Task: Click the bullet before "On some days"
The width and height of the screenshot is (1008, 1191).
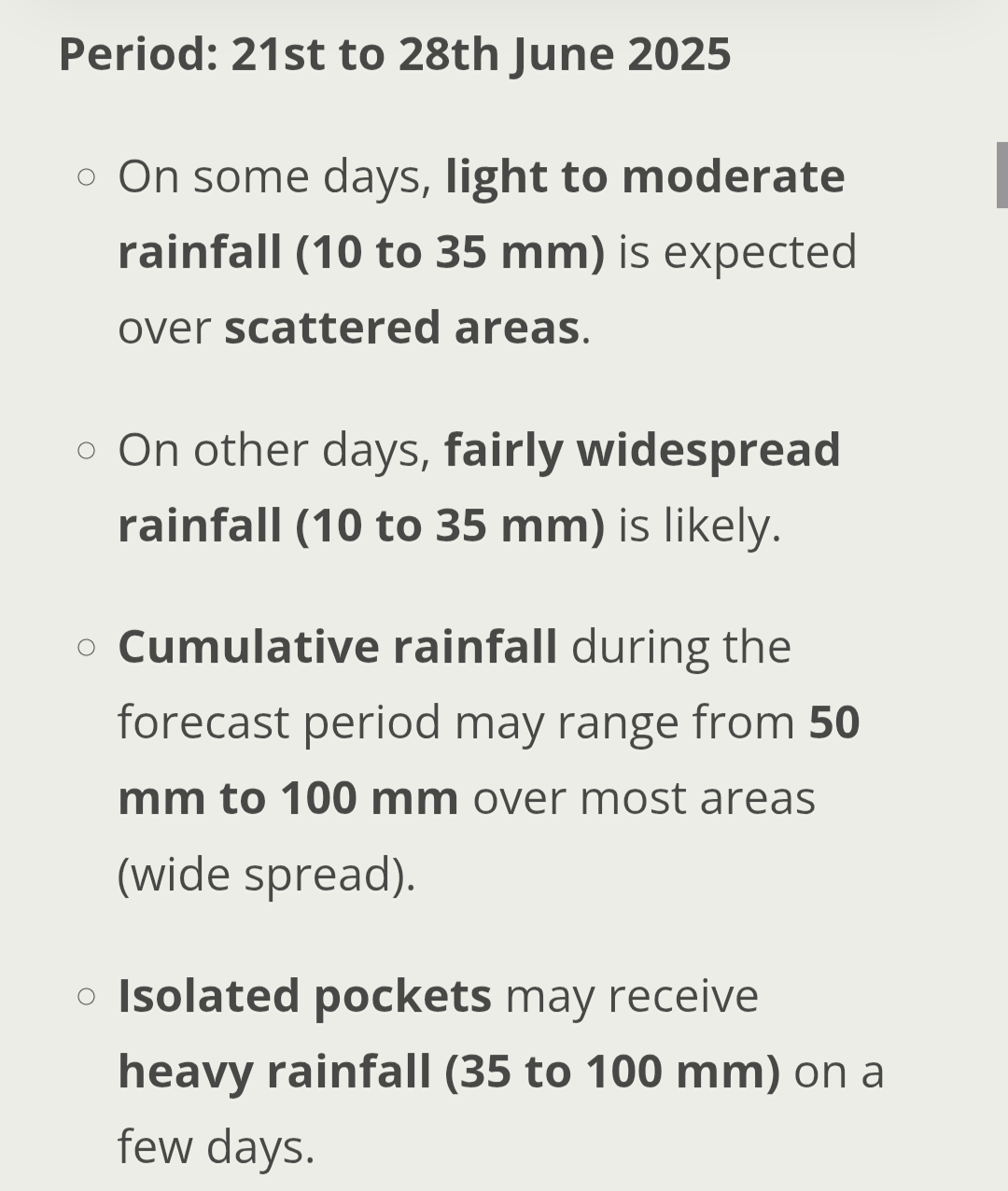Action: [x=87, y=176]
